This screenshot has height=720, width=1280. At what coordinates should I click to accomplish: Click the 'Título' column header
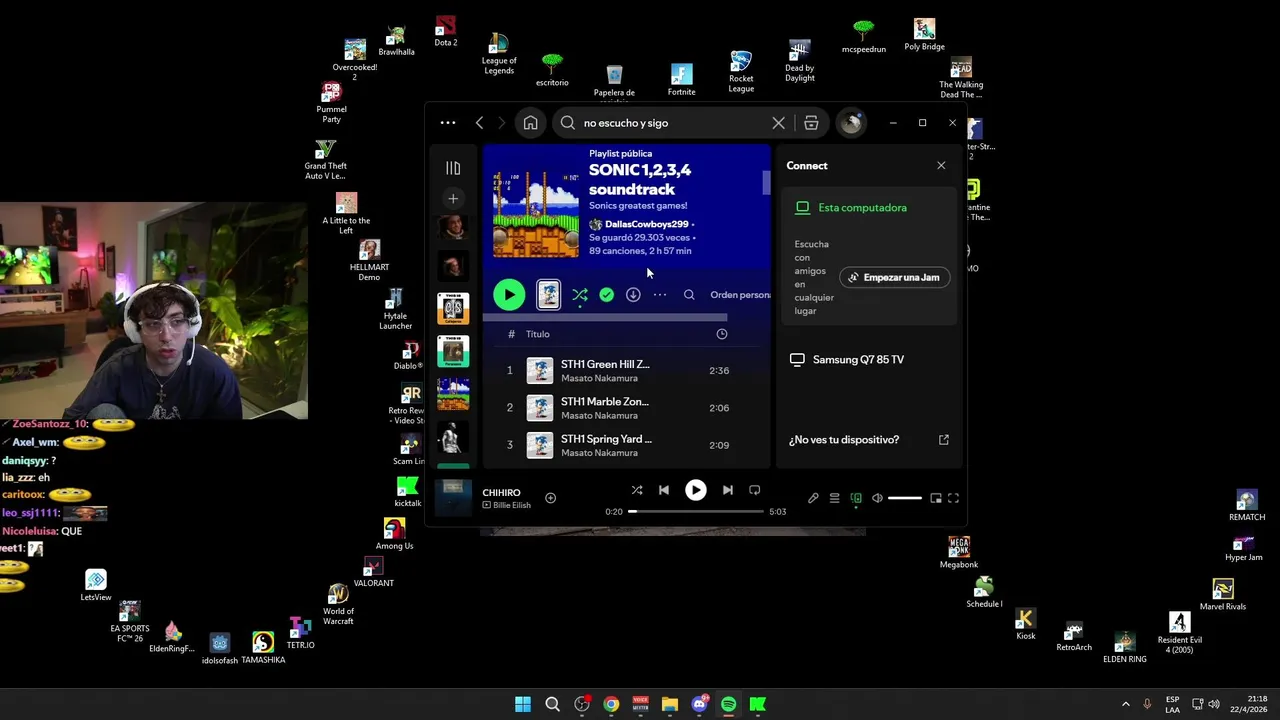[538, 334]
